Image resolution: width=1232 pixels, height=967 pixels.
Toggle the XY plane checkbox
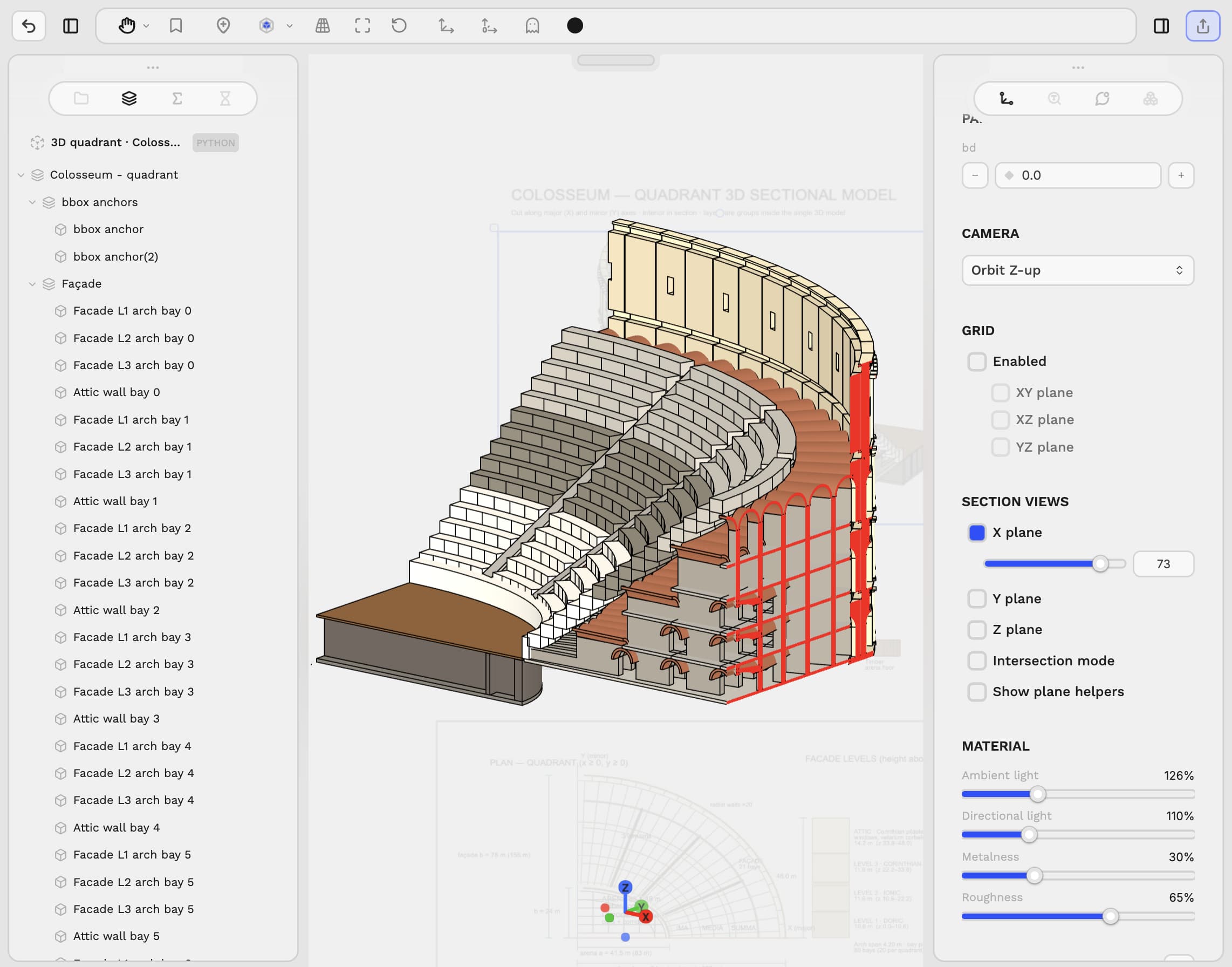(x=1000, y=393)
